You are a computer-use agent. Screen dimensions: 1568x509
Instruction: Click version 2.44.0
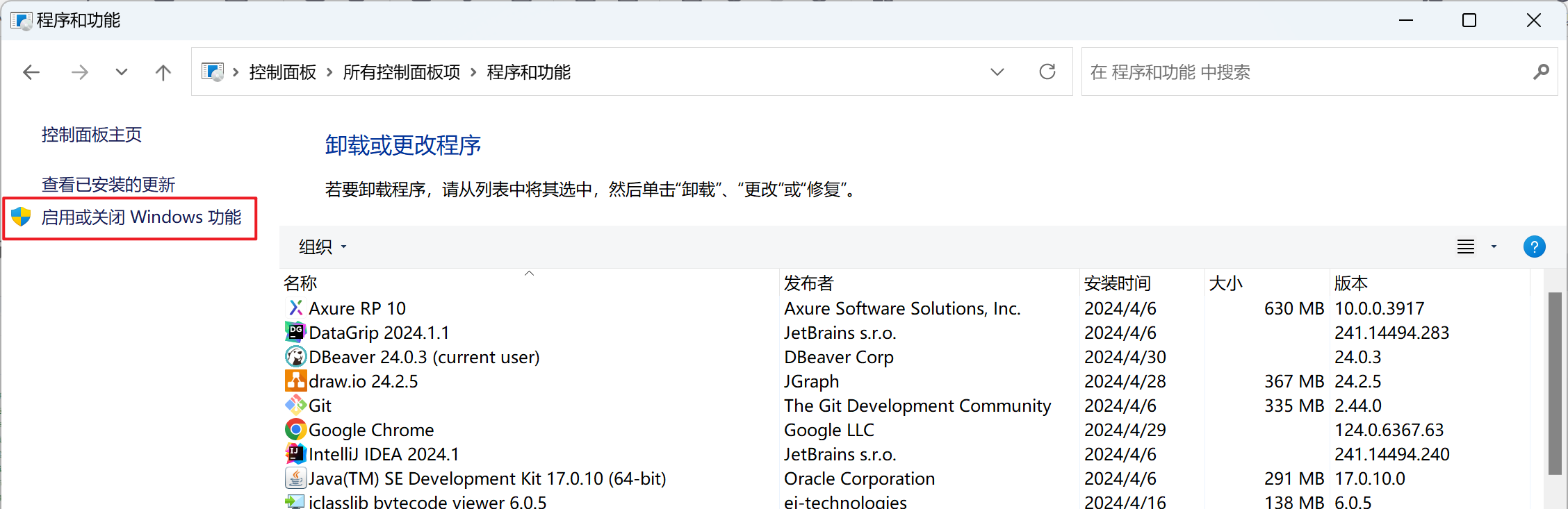(1358, 406)
